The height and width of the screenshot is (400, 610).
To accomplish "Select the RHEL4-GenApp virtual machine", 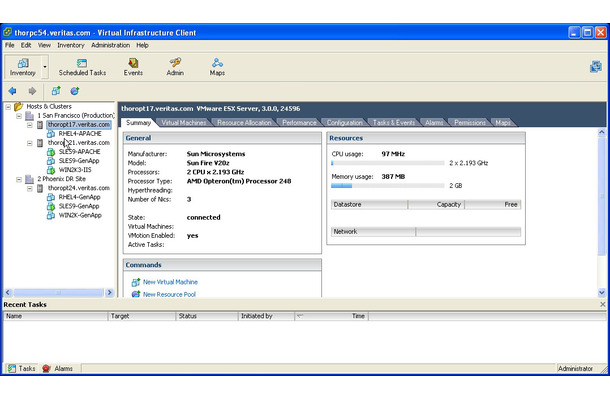I will [79, 197].
